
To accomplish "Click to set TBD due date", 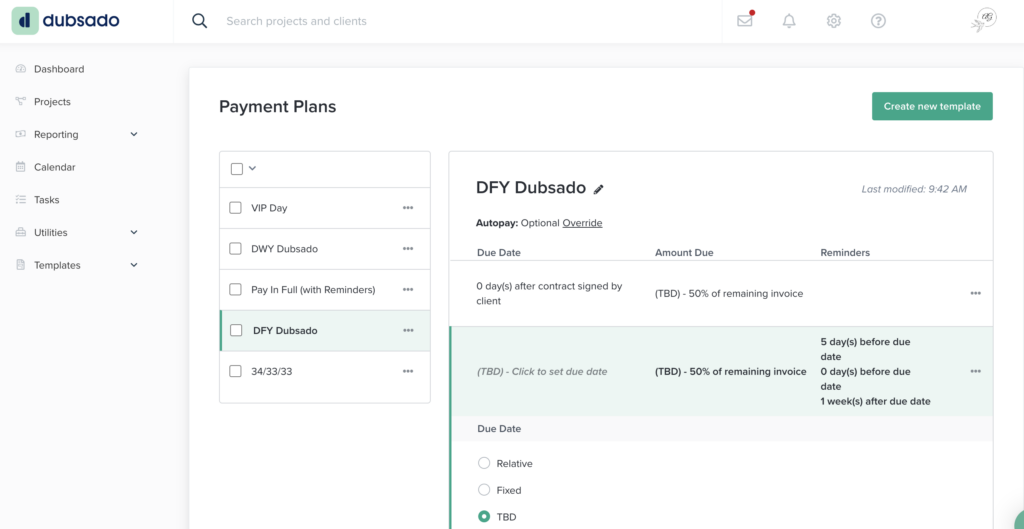I will pos(542,372).
